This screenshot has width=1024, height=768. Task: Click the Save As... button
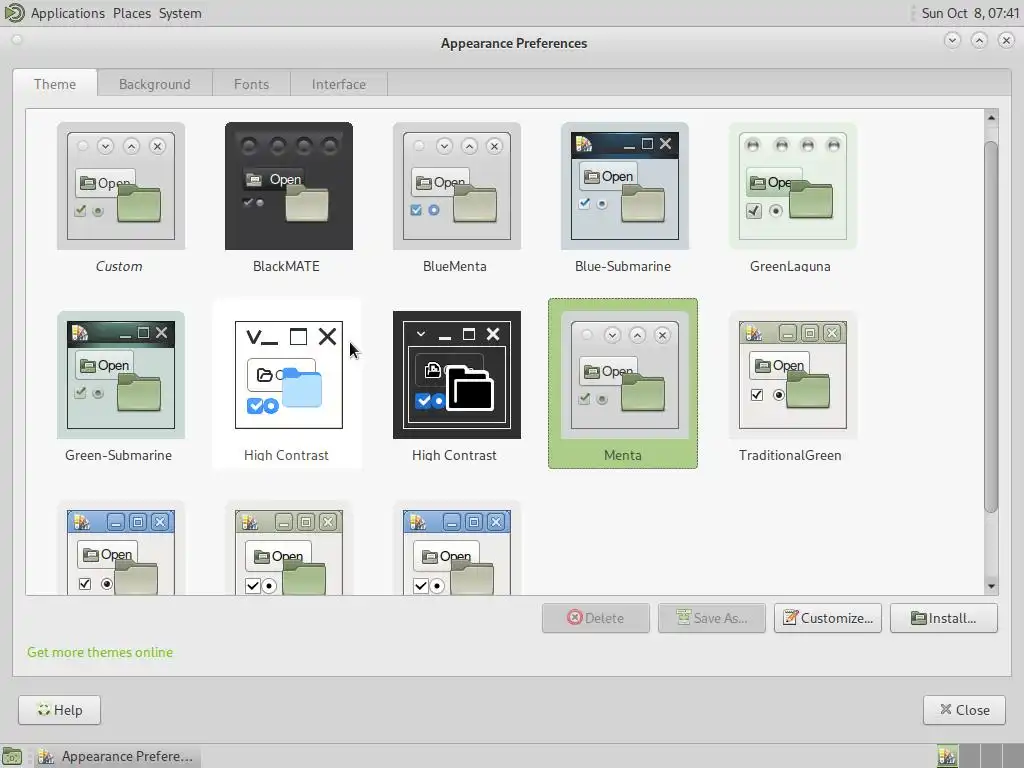[712, 618]
